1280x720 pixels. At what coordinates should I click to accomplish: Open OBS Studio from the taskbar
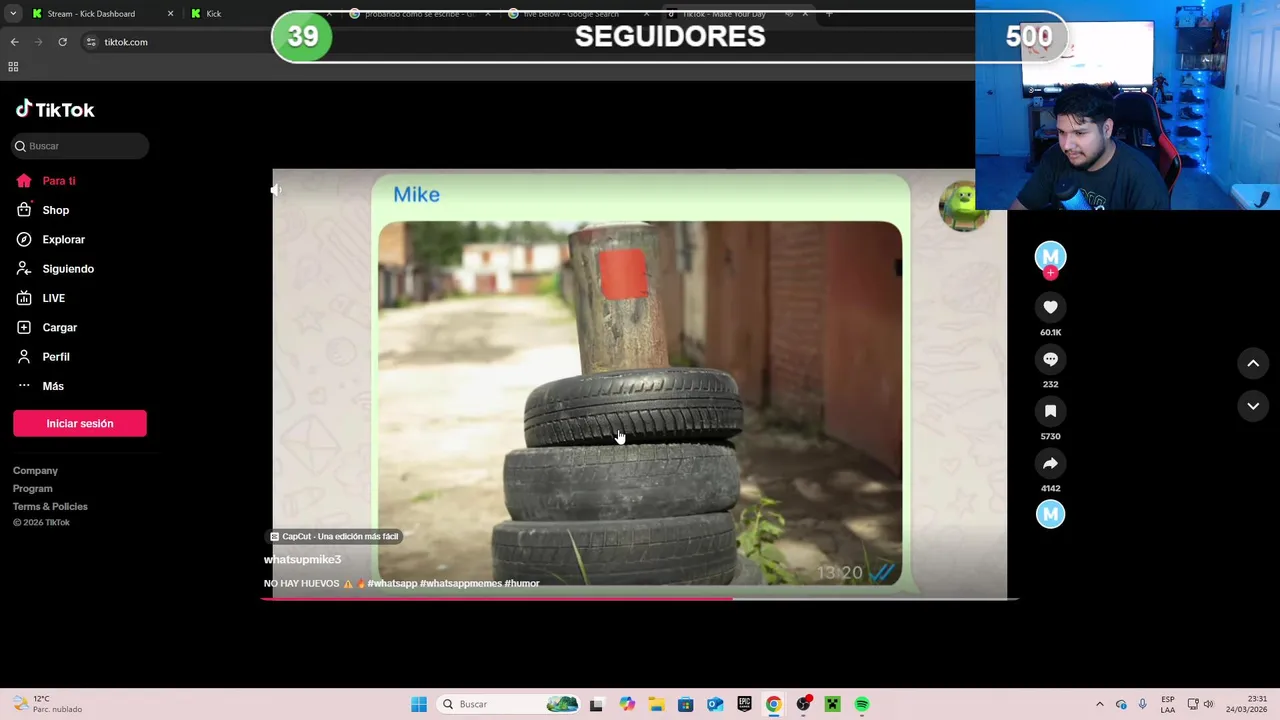(803, 704)
